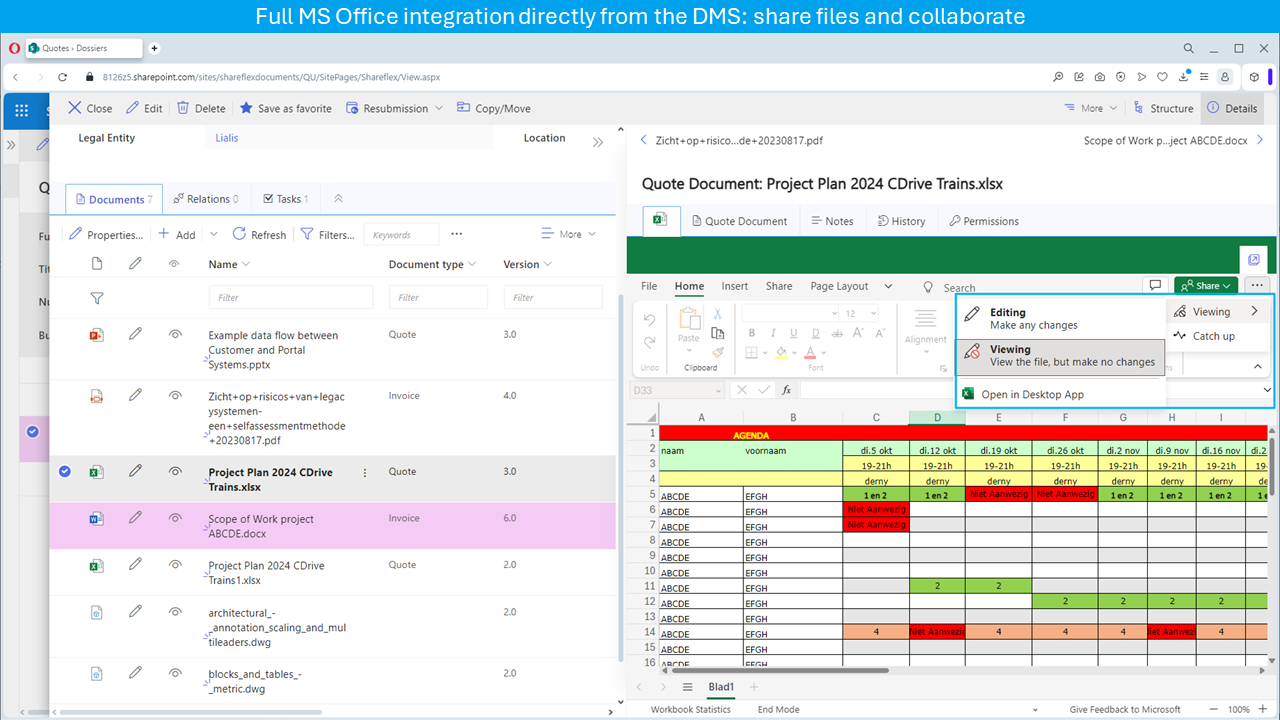Screen dimensions: 1280x720
Task: Click the Delete button in top toolbar
Action: click(201, 108)
